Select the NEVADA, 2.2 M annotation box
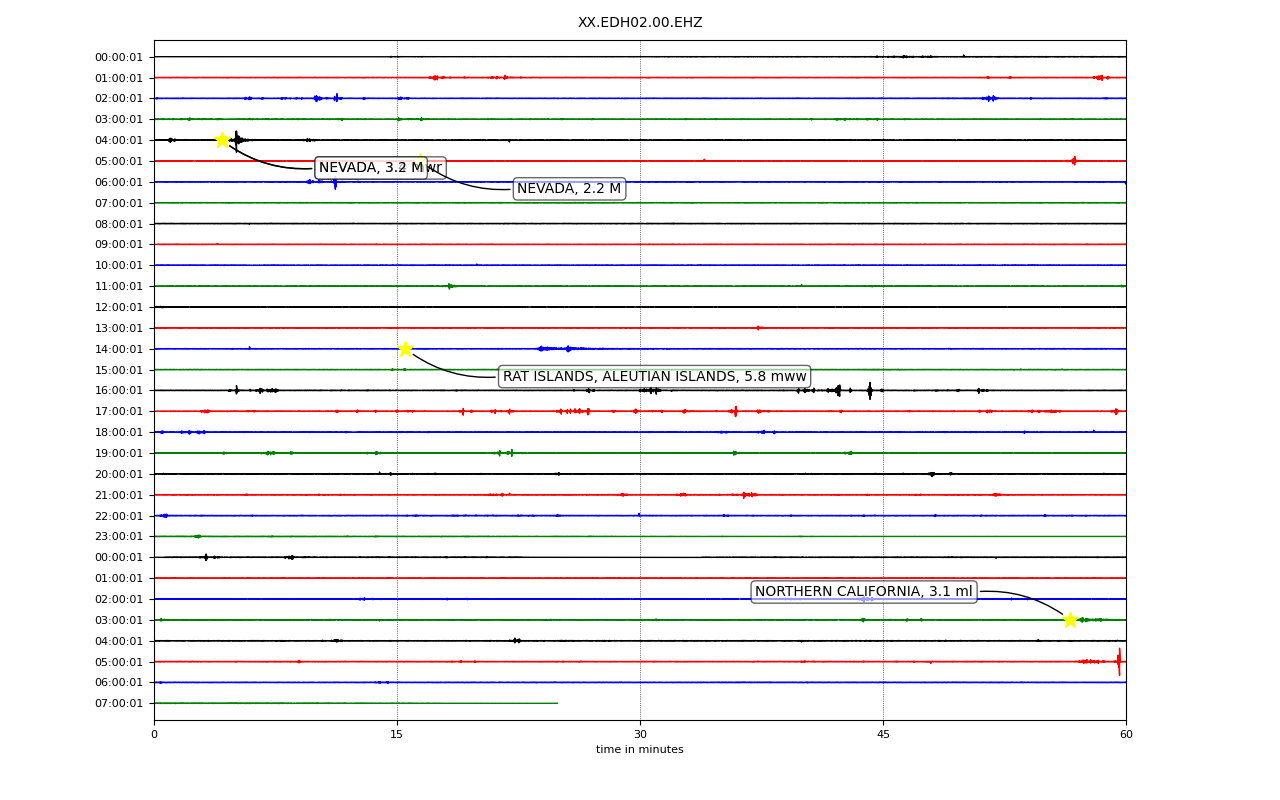This screenshot has height=800, width=1280. [x=569, y=189]
